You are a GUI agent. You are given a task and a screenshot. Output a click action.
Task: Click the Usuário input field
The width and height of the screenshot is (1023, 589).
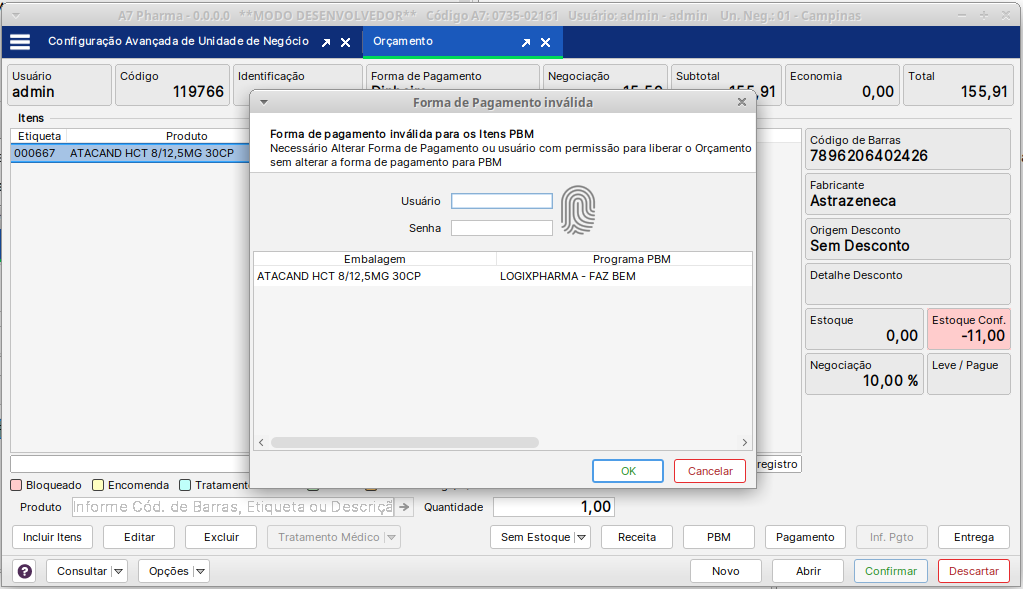(501, 201)
